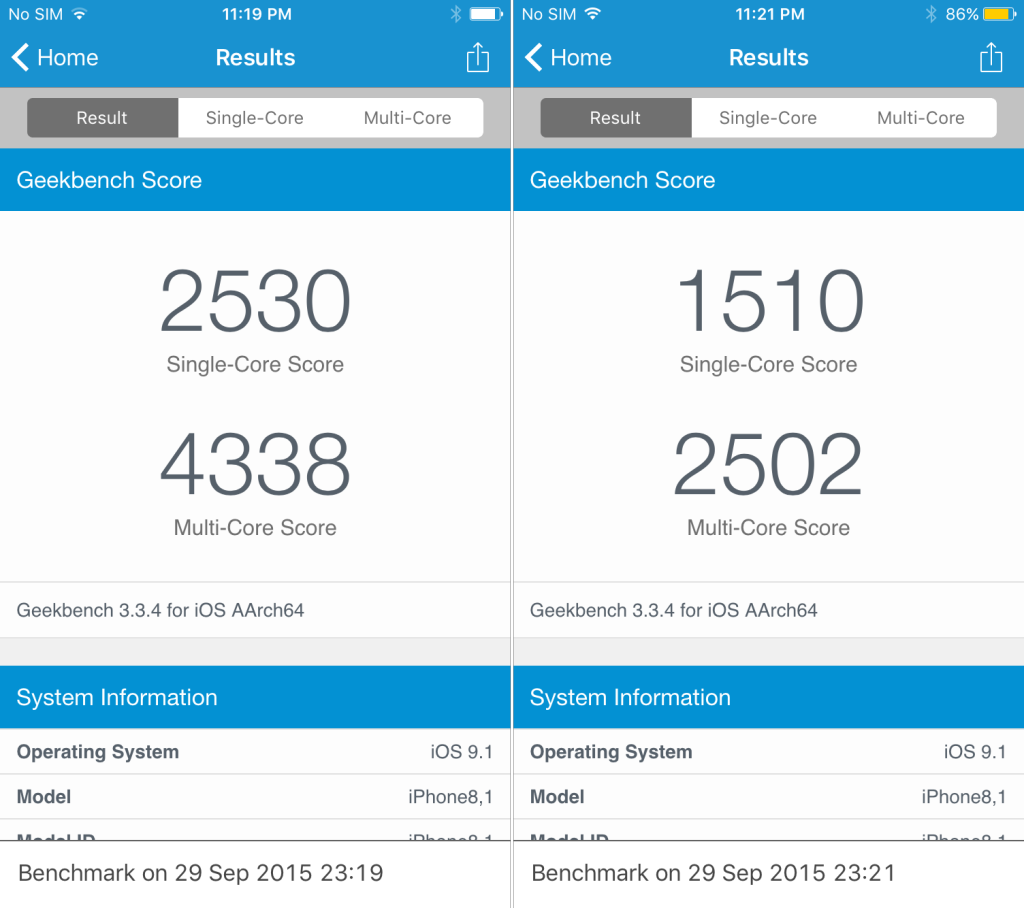
Task: Switch to Single-Core tab in right screen
Action: coord(768,118)
